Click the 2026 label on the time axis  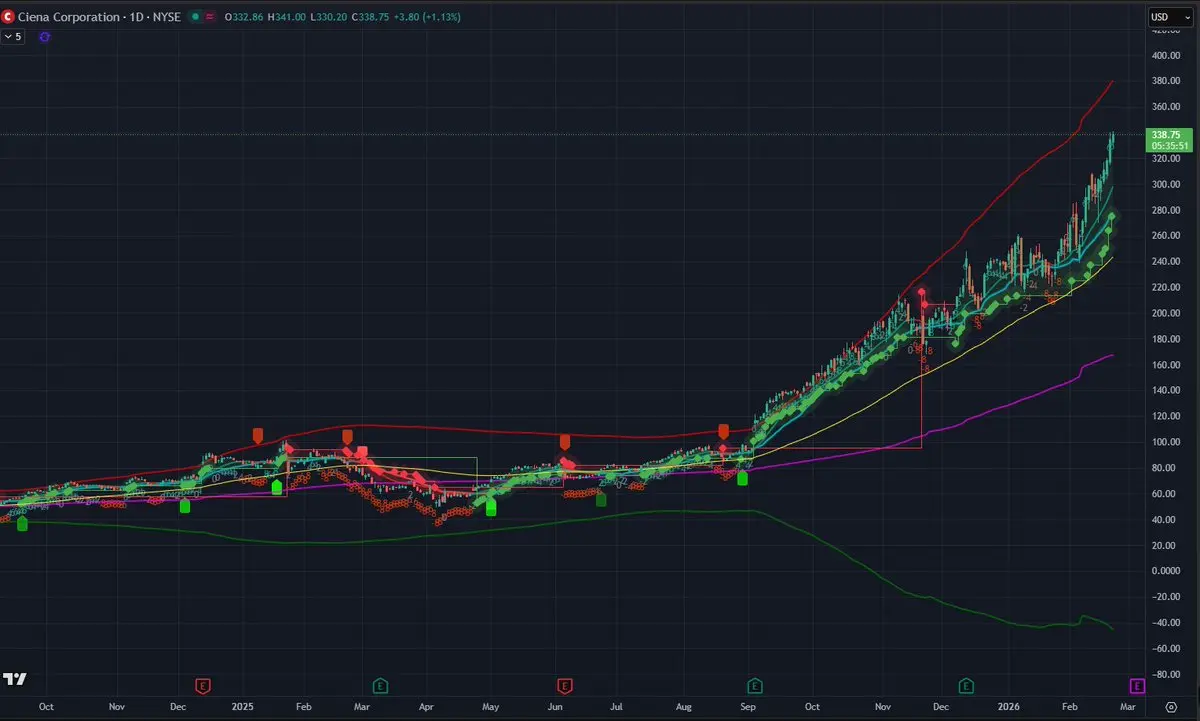(x=1009, y=706)
